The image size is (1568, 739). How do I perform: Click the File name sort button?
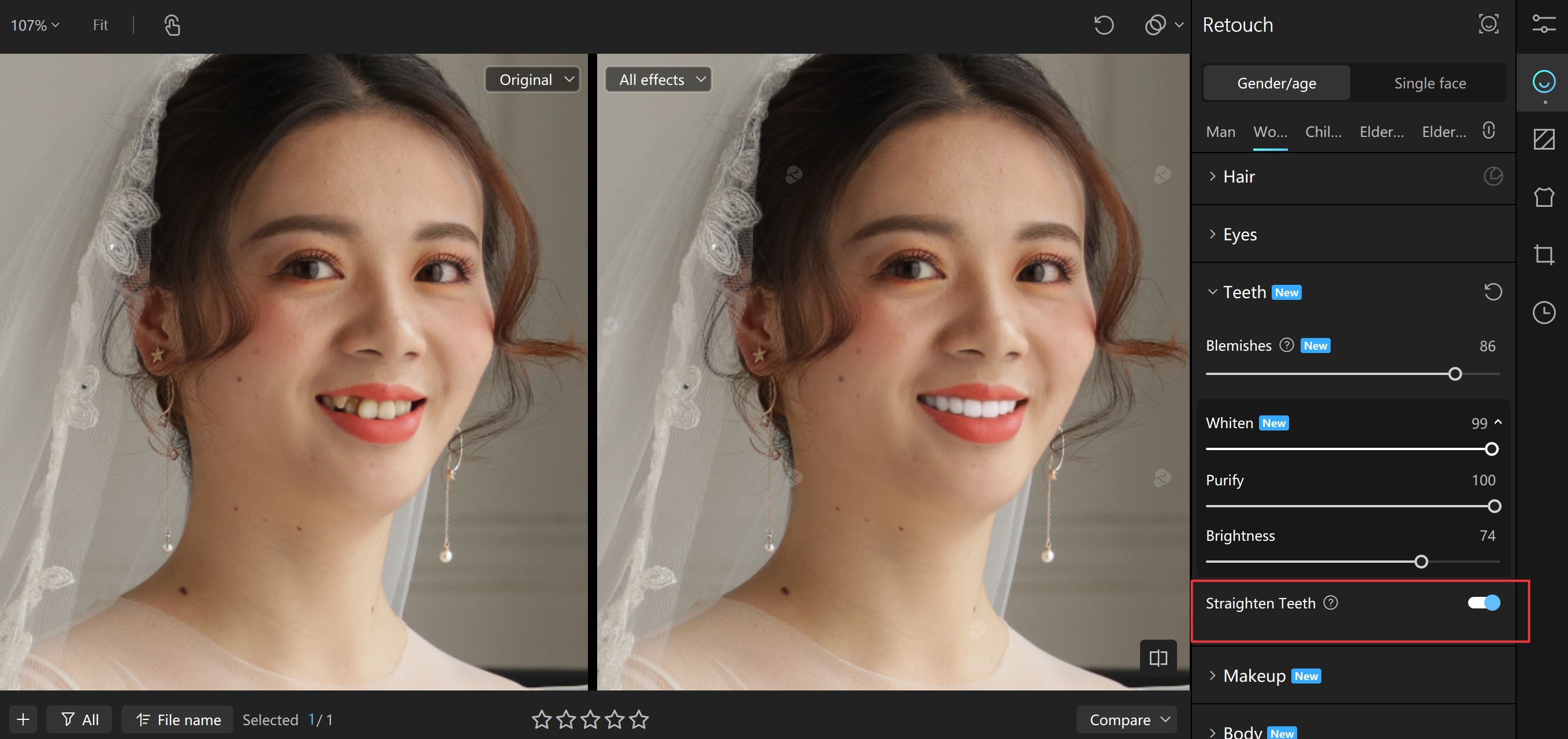[177, 719]
